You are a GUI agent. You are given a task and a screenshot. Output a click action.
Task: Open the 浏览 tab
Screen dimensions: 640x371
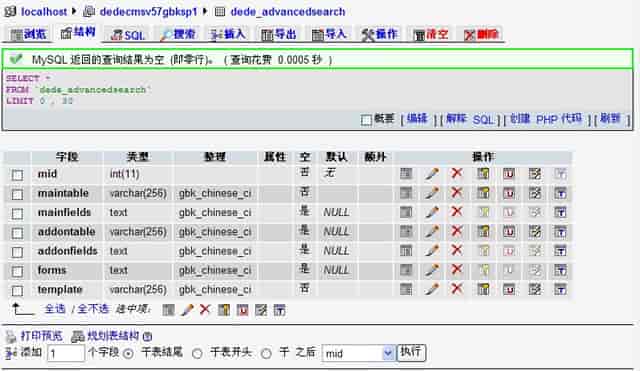click(28, 34)
